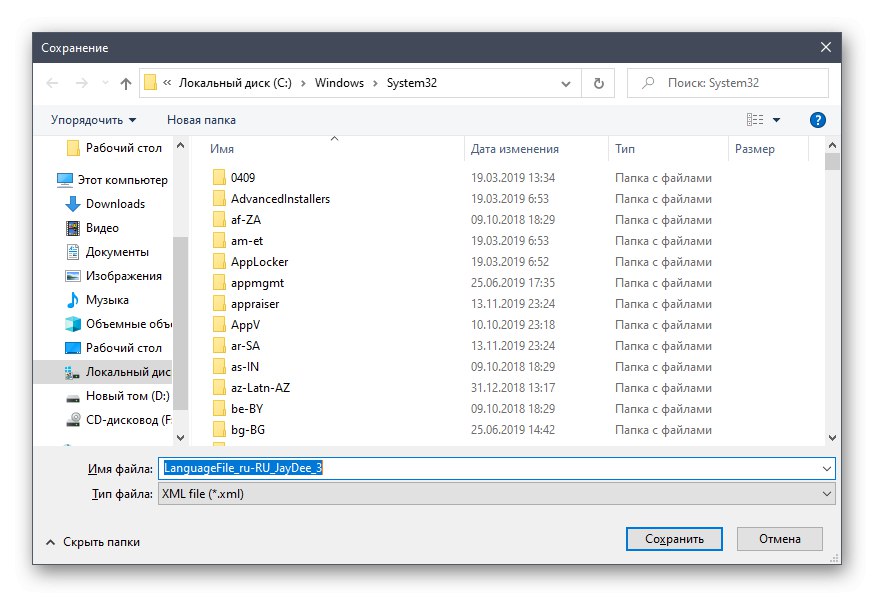
Task: Click the Сохранить button
Action: tap(674, 539)
